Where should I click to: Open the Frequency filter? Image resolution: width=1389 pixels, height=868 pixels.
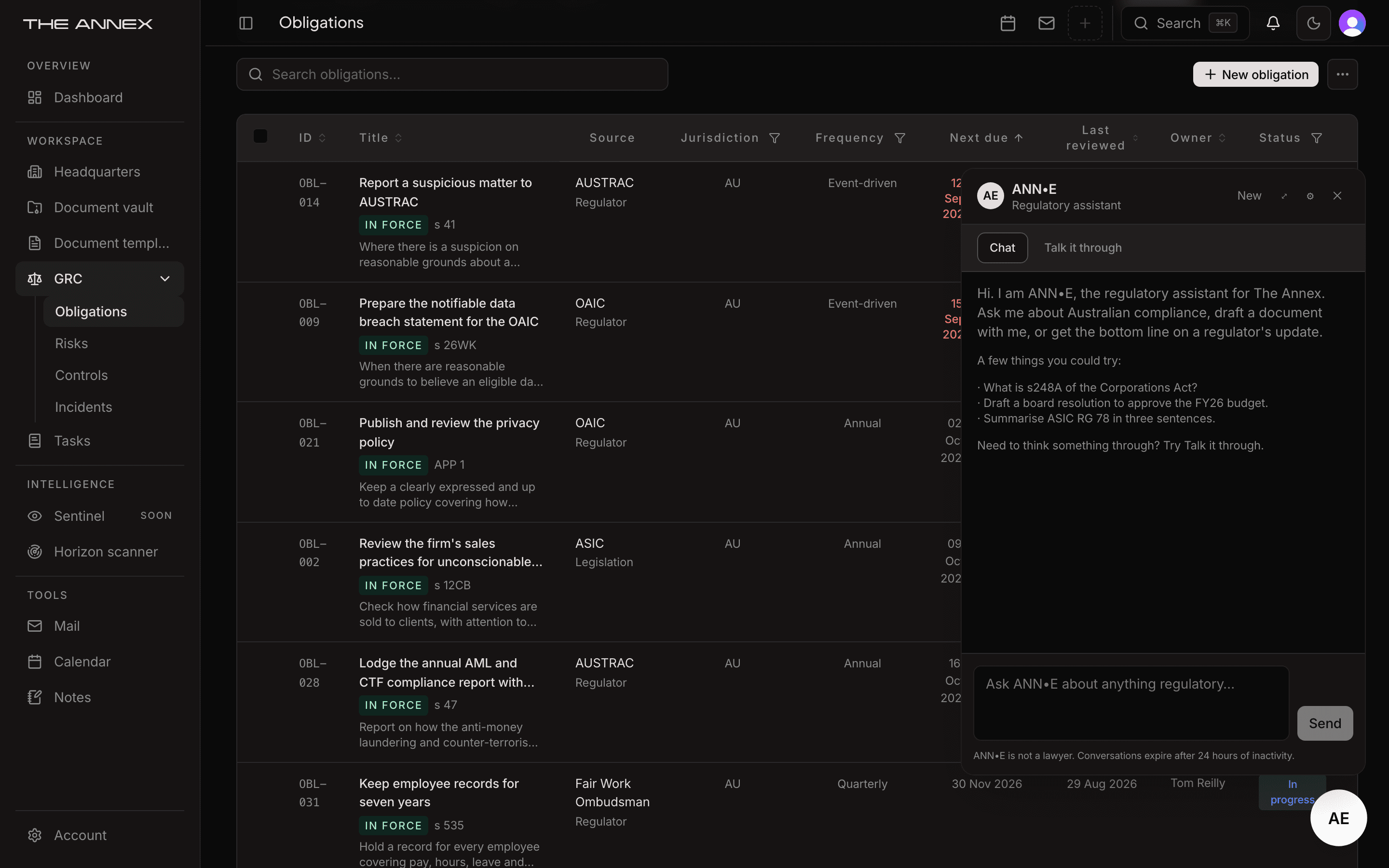point(900,138)
